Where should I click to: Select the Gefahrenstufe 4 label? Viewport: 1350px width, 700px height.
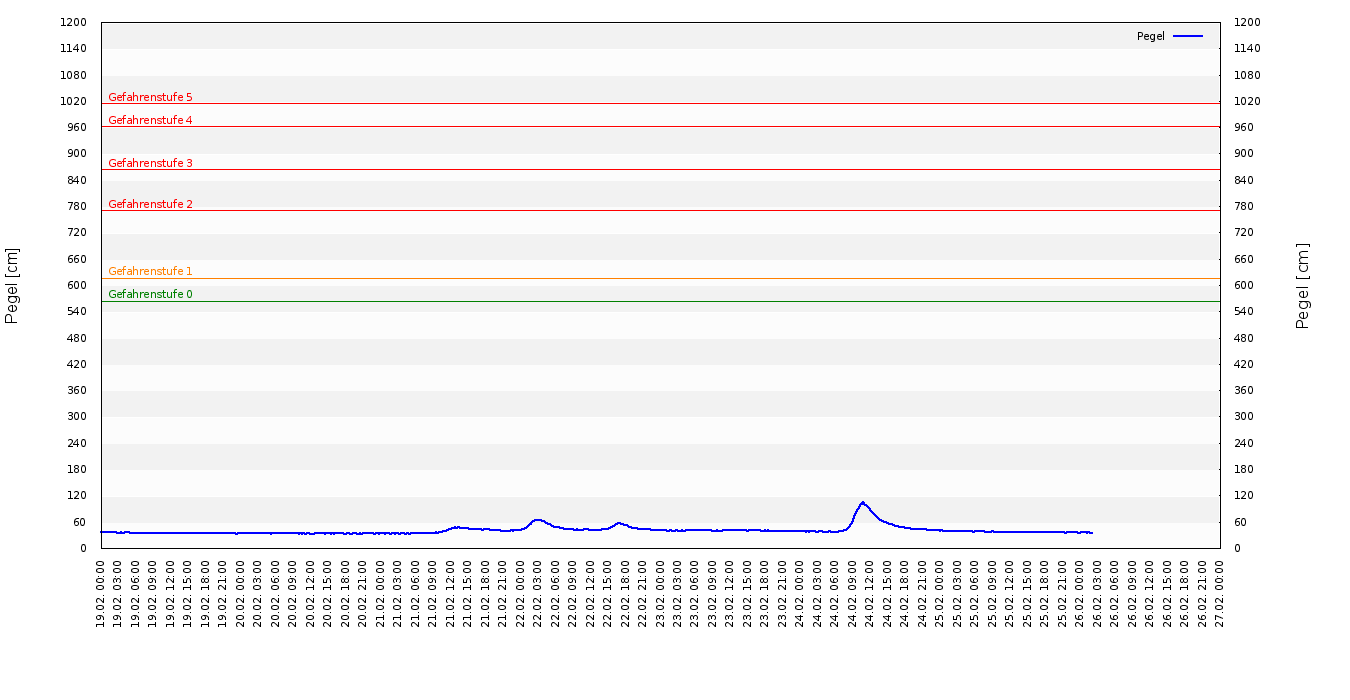pos(150,120)
